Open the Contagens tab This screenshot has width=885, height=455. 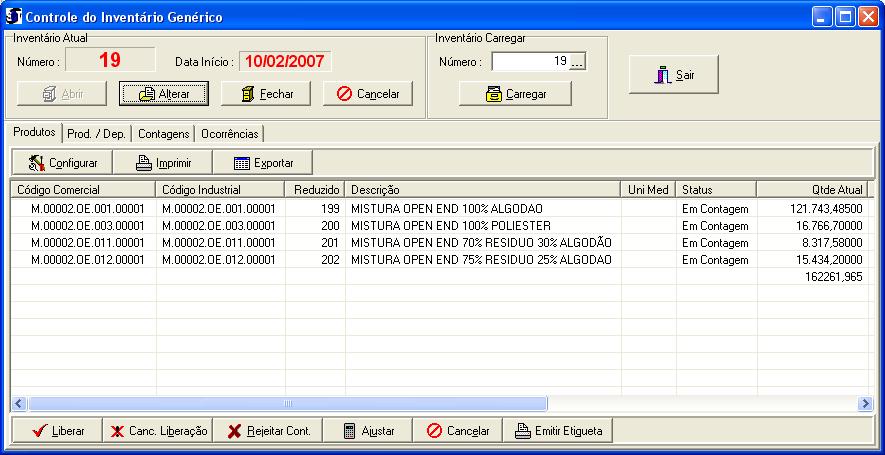click(163, 133)
